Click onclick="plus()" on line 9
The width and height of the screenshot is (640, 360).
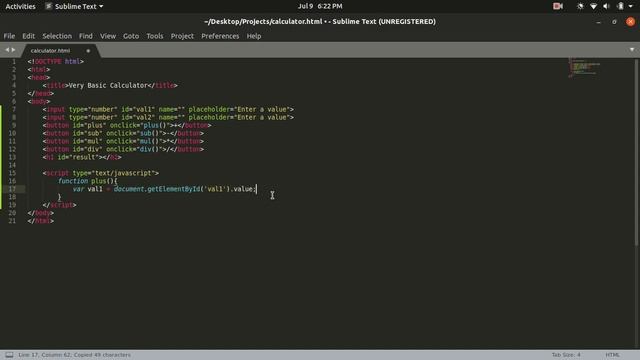coord(140,125)
